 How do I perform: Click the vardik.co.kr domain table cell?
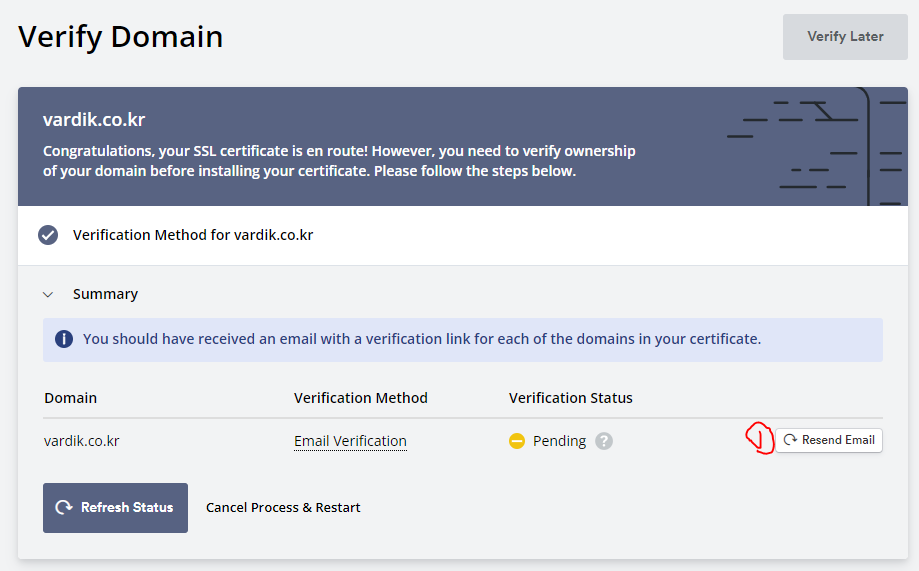pyautogui.click(x=81, y=441)
